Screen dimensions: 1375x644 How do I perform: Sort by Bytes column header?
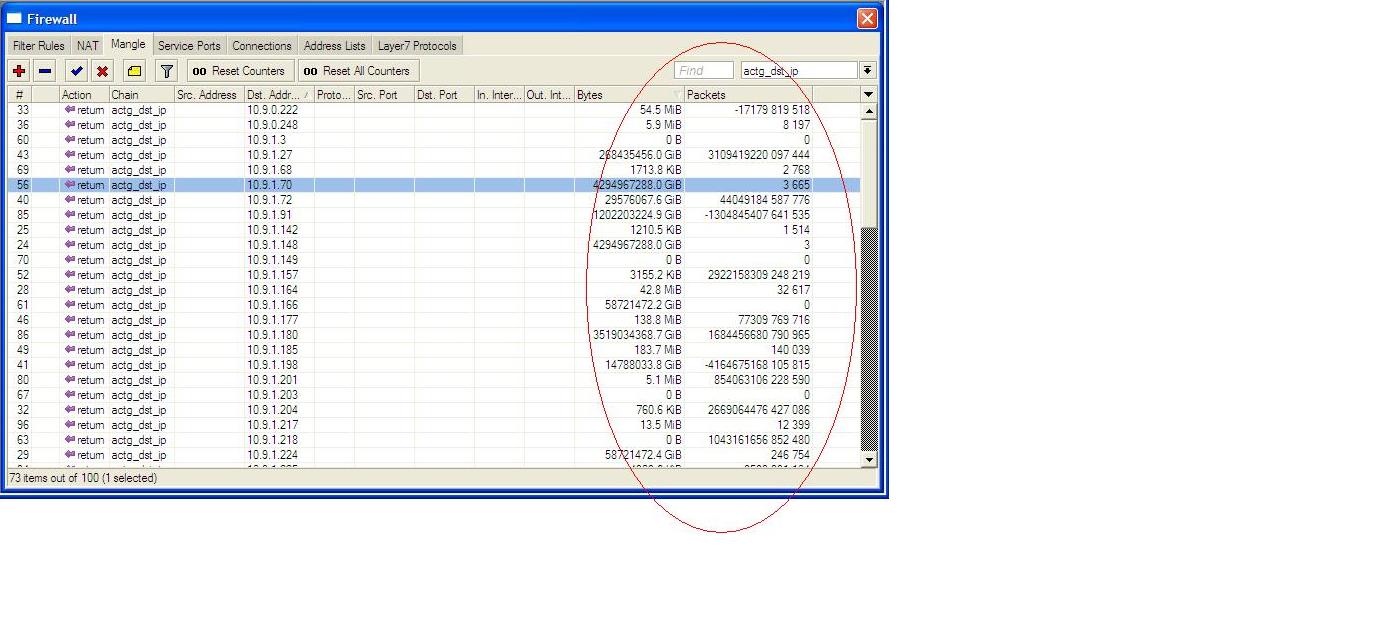click(x=629, y=95)
